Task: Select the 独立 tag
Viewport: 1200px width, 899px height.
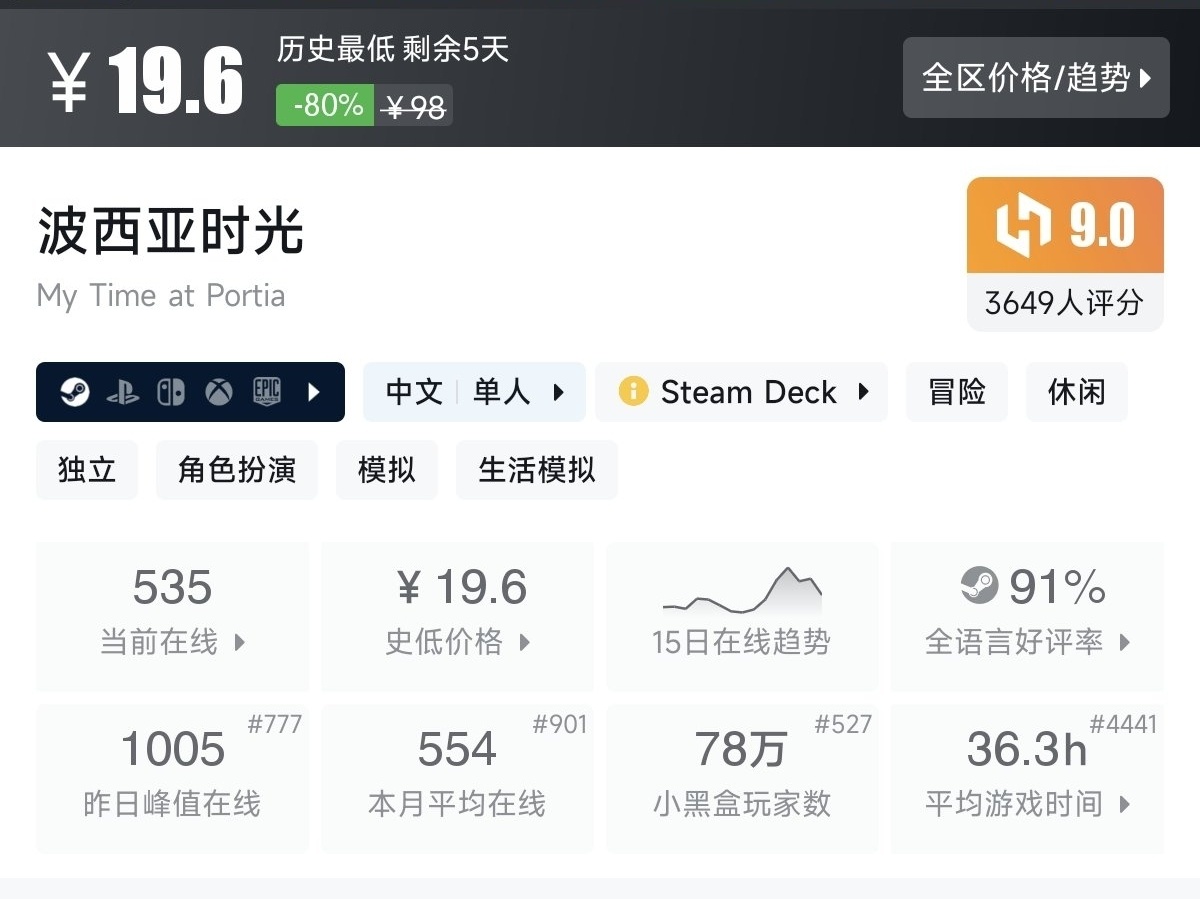Action: [87, 470]
